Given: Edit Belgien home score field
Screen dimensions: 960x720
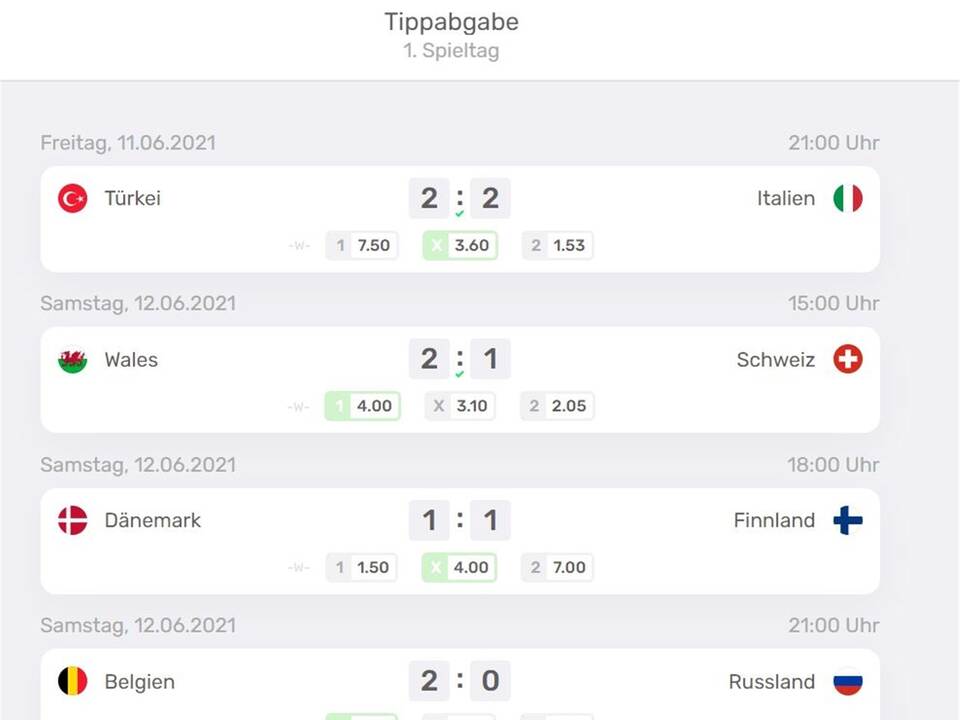Looking at the screenshot, I should tap(429, 681).
